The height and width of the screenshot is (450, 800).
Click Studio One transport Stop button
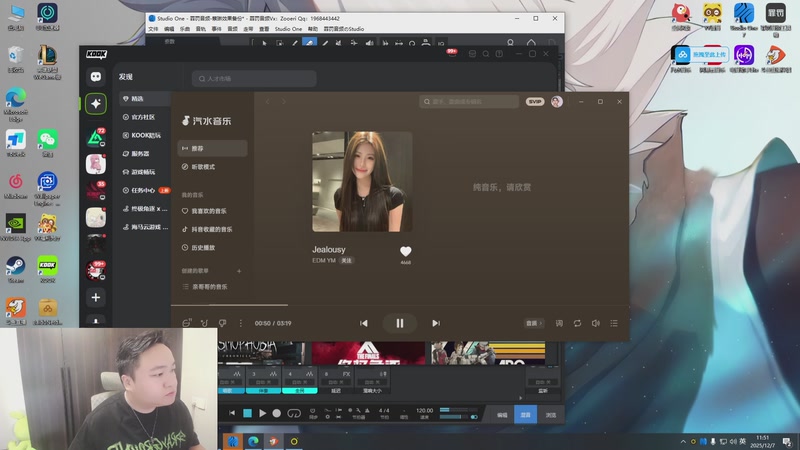(247, 413)
